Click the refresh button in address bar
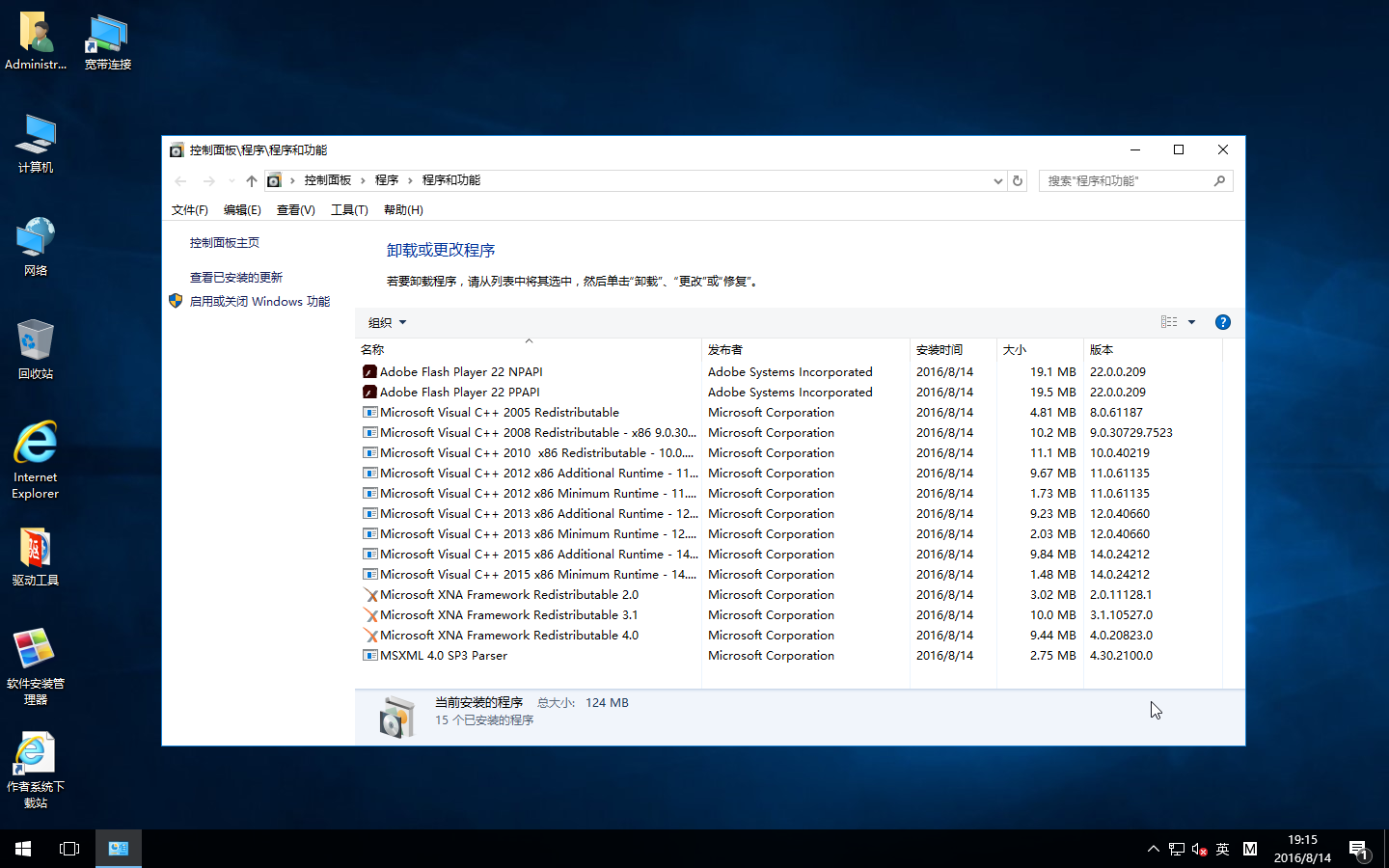Viewport: 1389px width, 868px height. point(1017,180)
